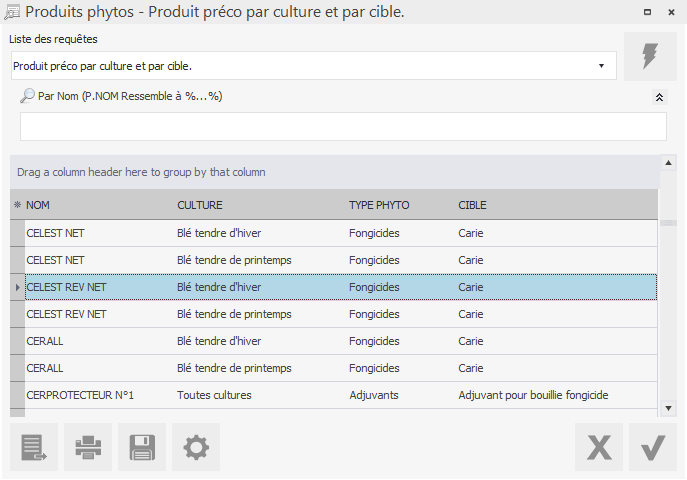Click the scrollbar down arrow of grid
The height and width of the screenshot is (480, 687).
tap(668, 408)
